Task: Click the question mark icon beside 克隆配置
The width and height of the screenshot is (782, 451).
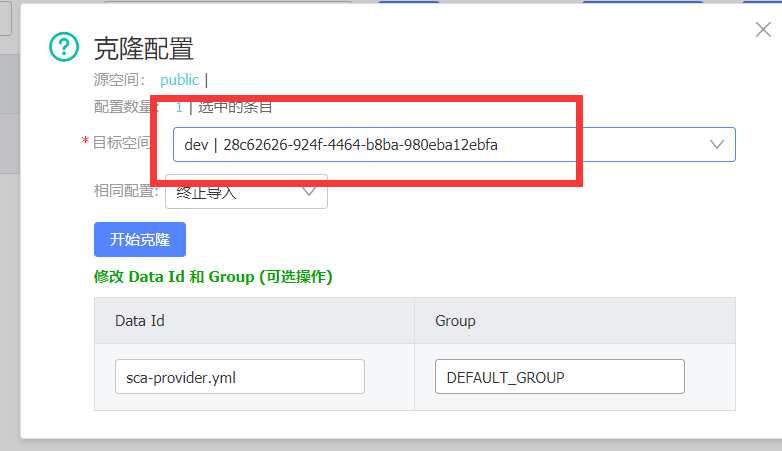Action: pos(64,47)
